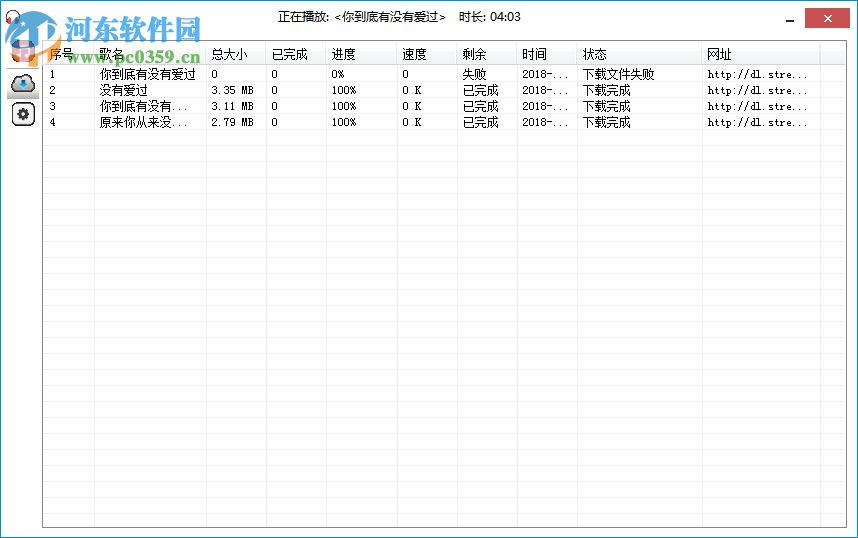
Task: Click the 时间 column header
Action: 547,54
